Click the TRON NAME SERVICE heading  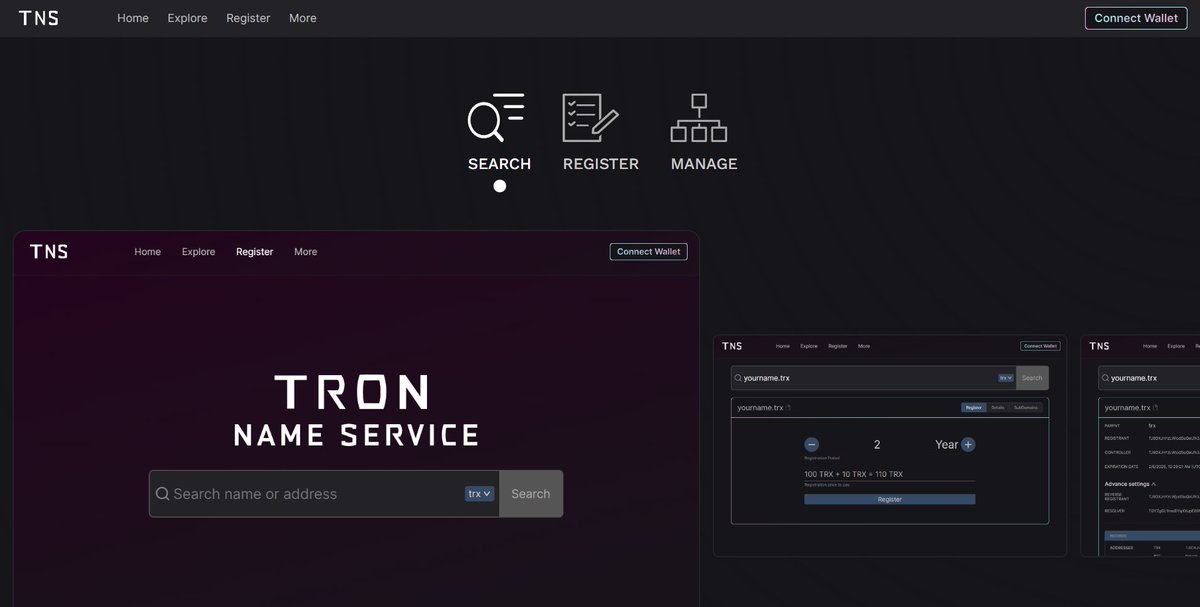coord(356,411)
